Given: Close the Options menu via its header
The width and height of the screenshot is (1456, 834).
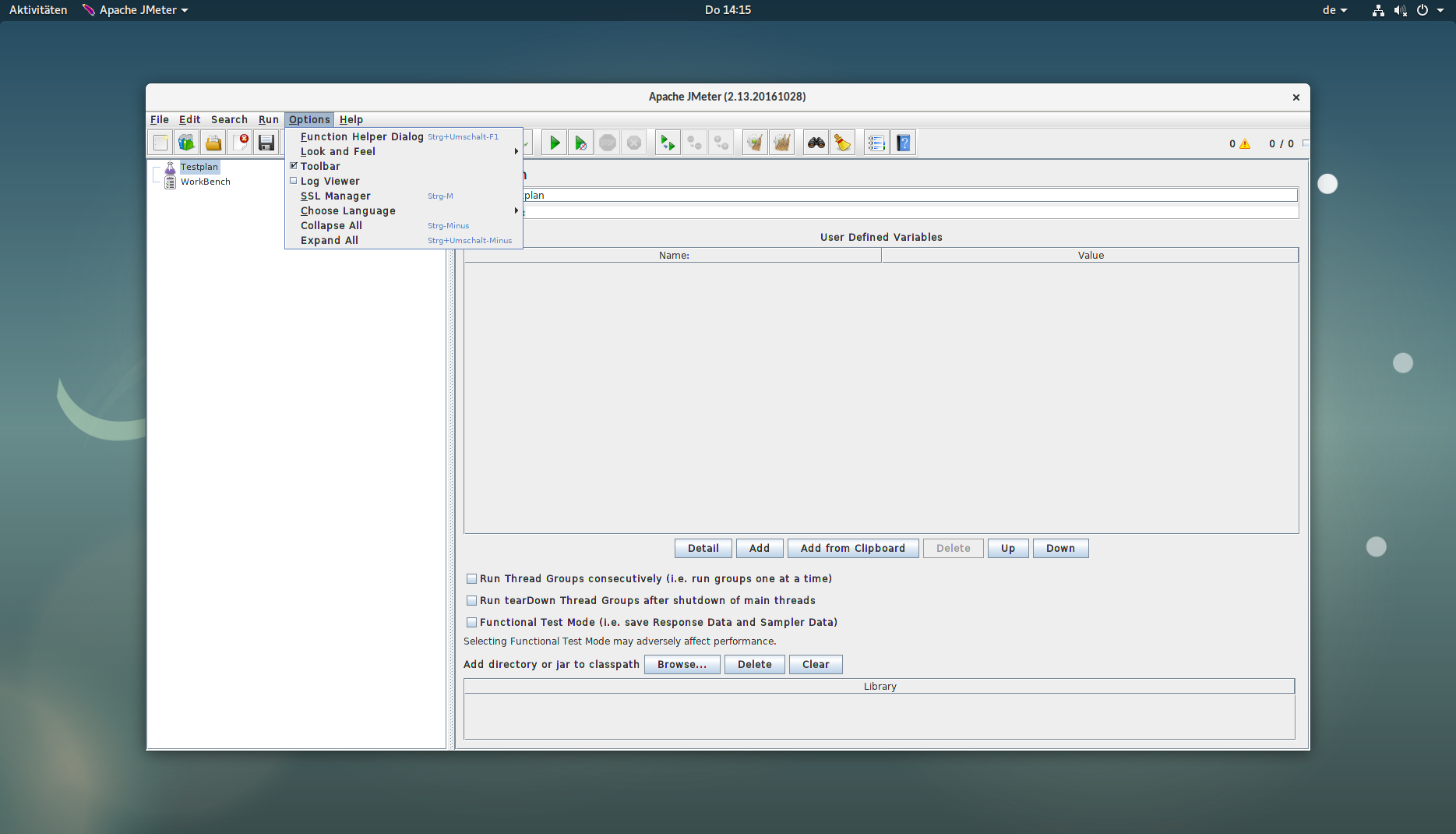Looking at the screenshot, I should pos(309,119).
